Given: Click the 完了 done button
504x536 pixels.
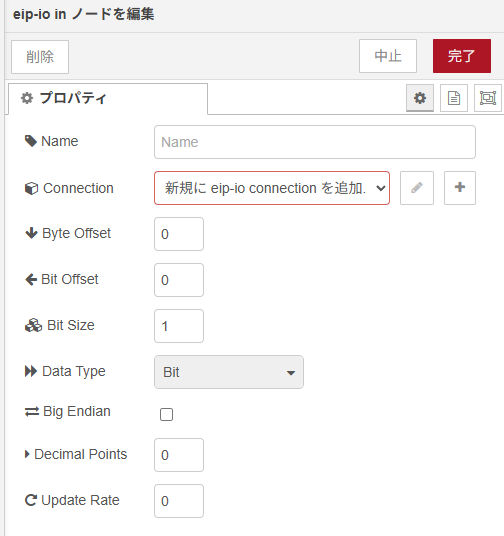Looking at the screenshot, I should coord(462,56).
